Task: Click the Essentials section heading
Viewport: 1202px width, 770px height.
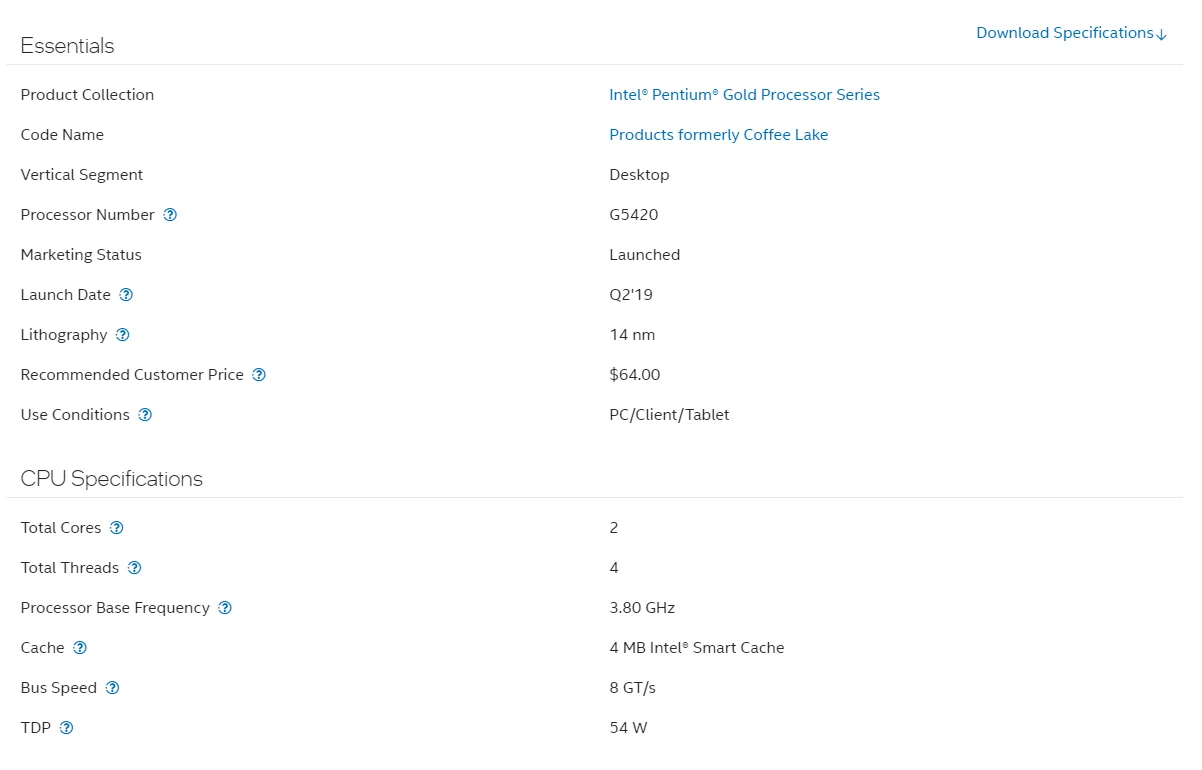Action: tap(67, 46)
